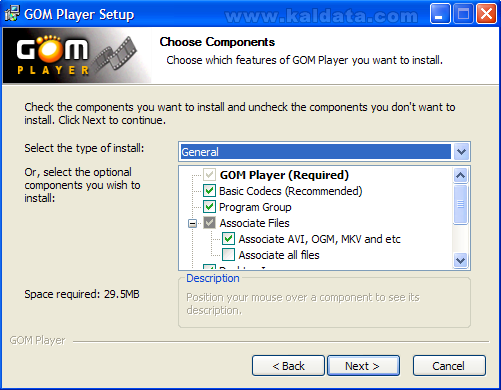Open the install type dropdown arrow
The width and height of the screenshot is (501, 390).
click(461, 152)
